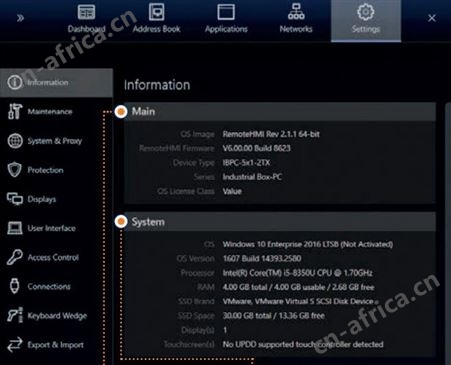
Task: Click the RemoteHMI Firmware label
Action: click(x=177, y=148)
